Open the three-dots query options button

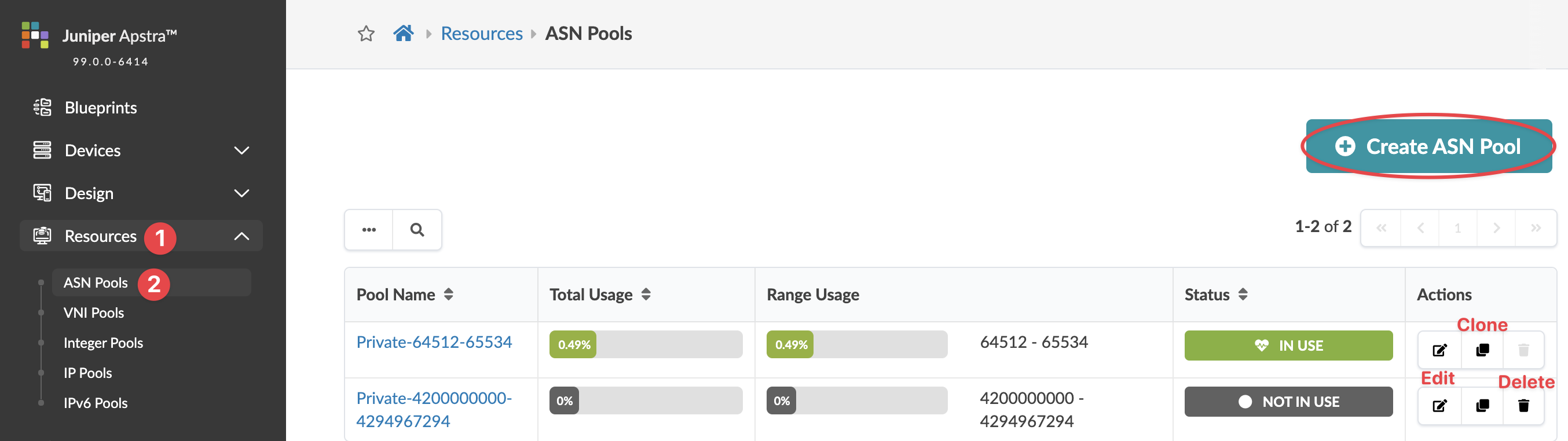[369, 230]
